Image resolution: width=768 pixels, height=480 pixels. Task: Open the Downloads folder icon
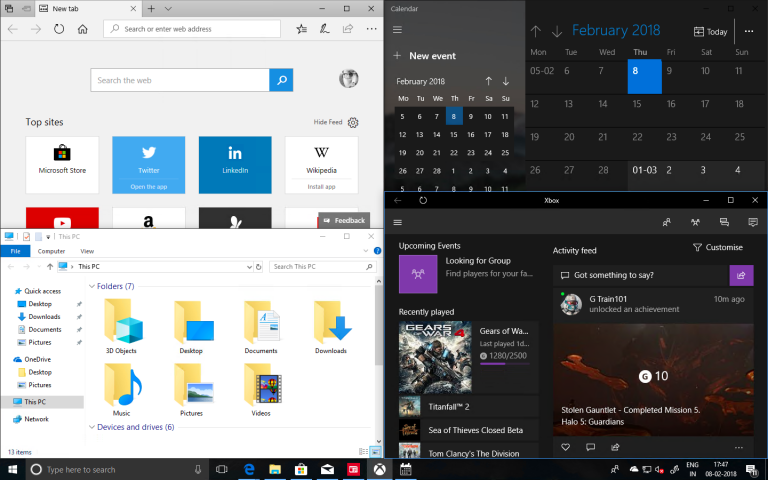tap(332, 321)
